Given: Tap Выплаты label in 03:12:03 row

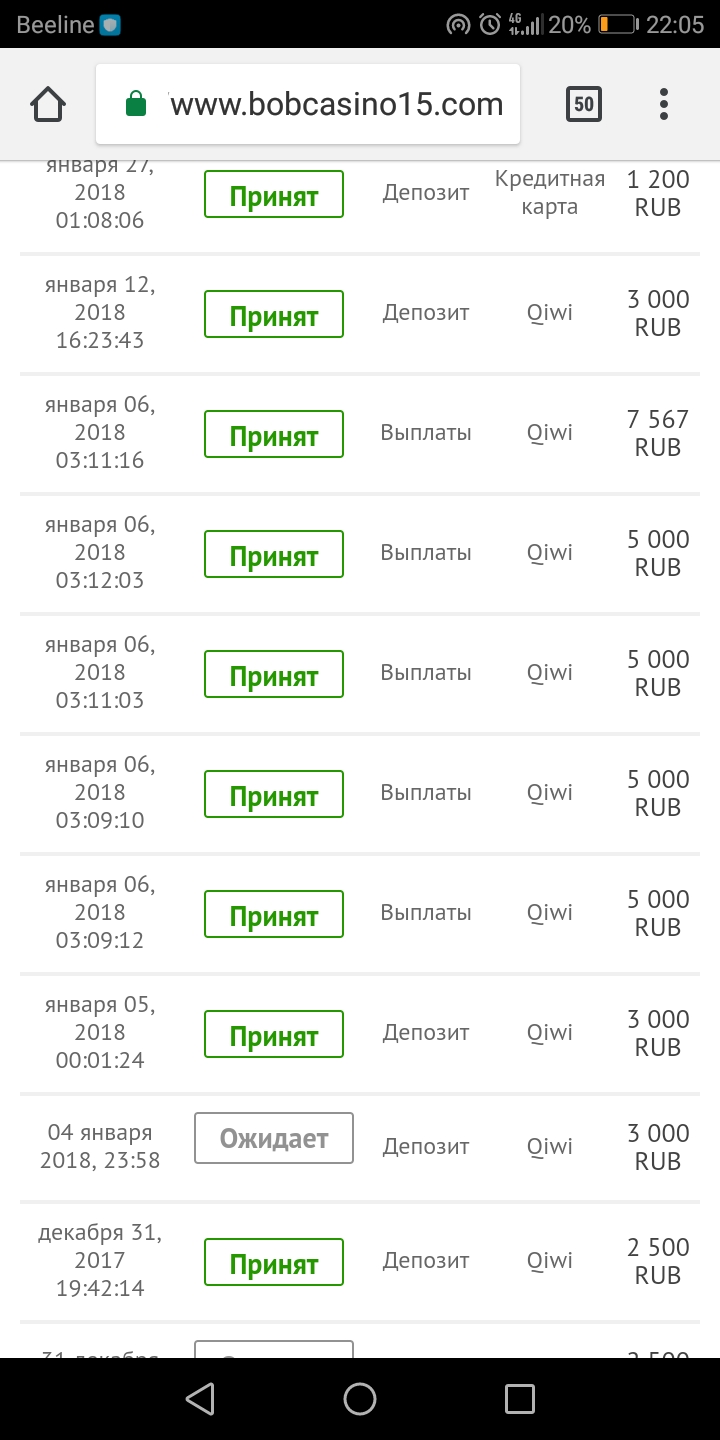Looking at the screenshot, I should click(426, 553).
